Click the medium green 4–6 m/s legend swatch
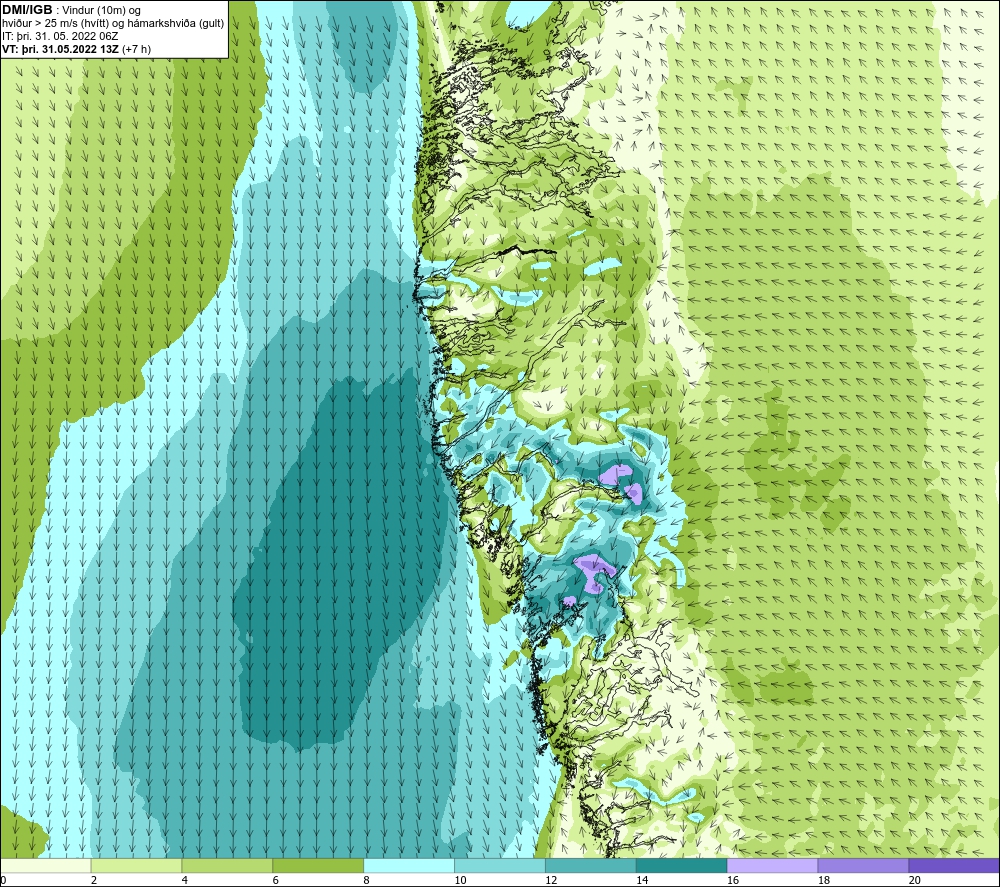1000x887 pixels. click(227, 865)
